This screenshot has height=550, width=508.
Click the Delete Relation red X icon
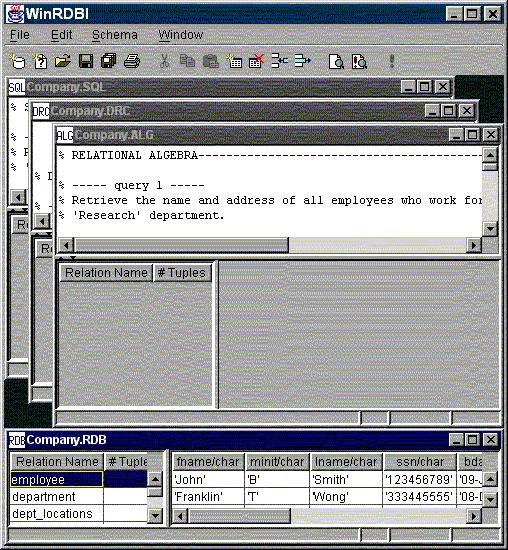pyautogui.click(x=256, y=61)
